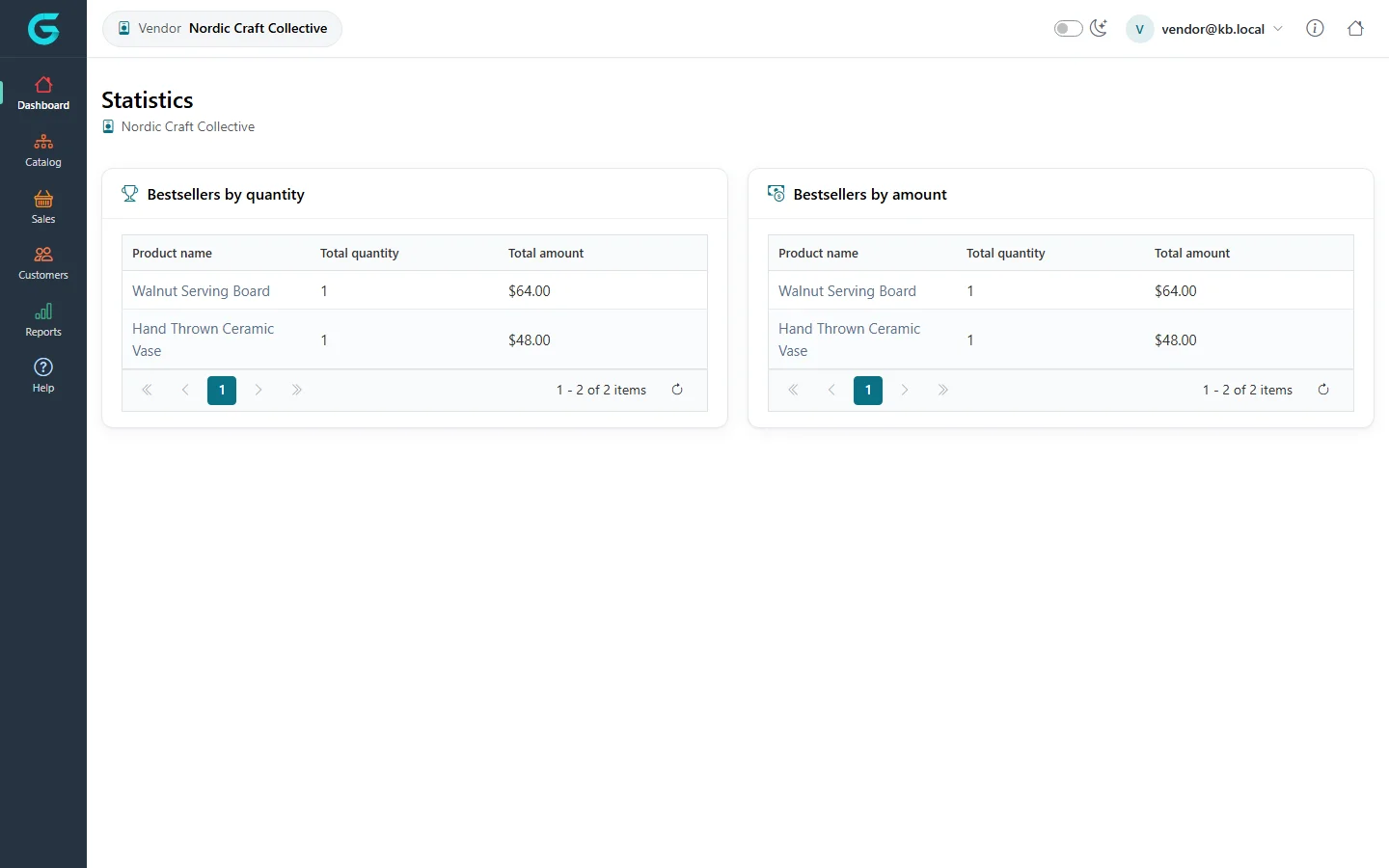Open Reports from sidebar
This screenshot has width=1389, height=868.
(43, 320)
